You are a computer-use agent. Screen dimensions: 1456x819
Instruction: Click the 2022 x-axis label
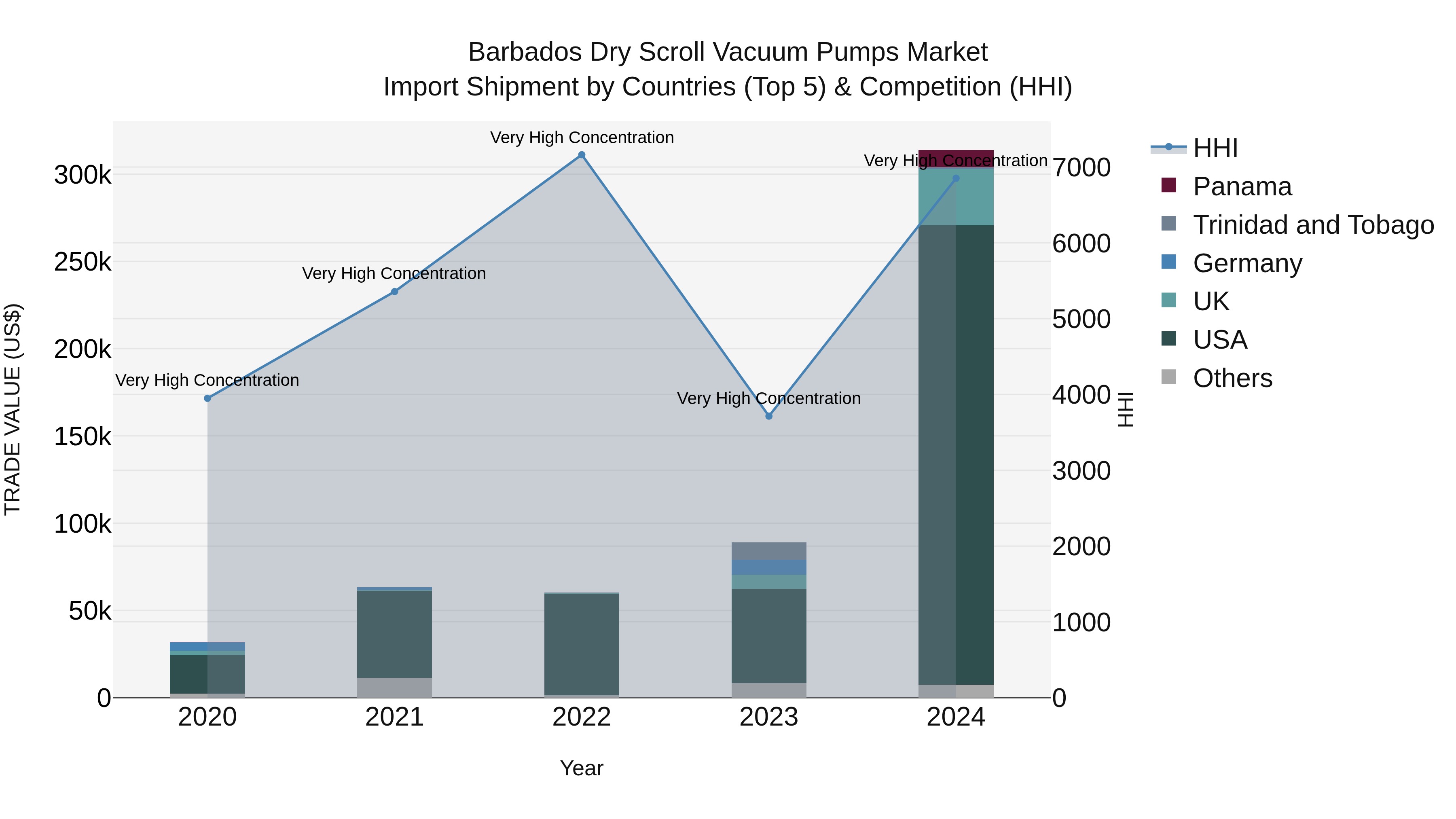tap(582, 717)
